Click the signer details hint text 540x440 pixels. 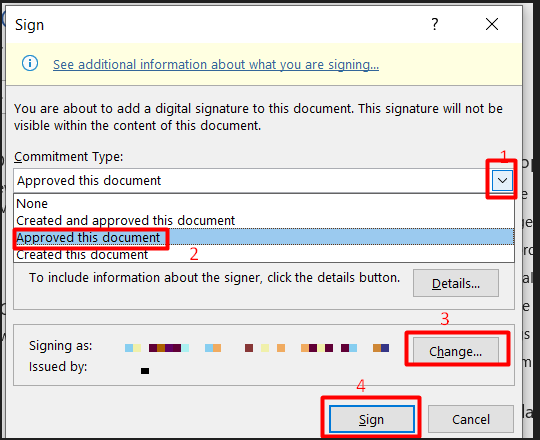[214, 277]
